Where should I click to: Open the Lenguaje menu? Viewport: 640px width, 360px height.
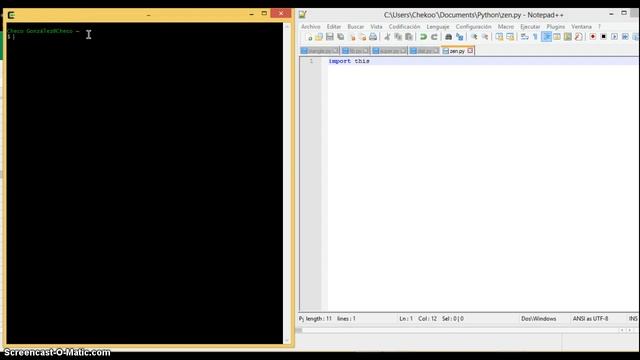438,27
